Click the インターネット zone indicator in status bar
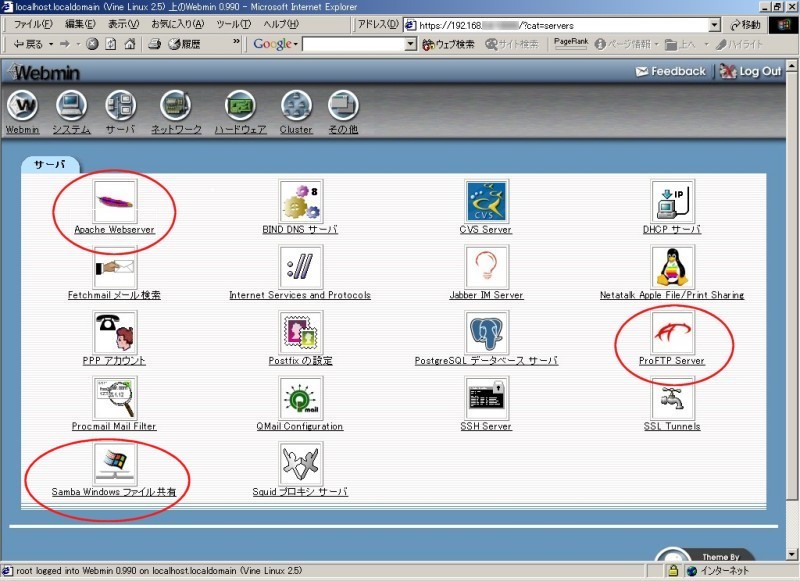 [718, 570]
